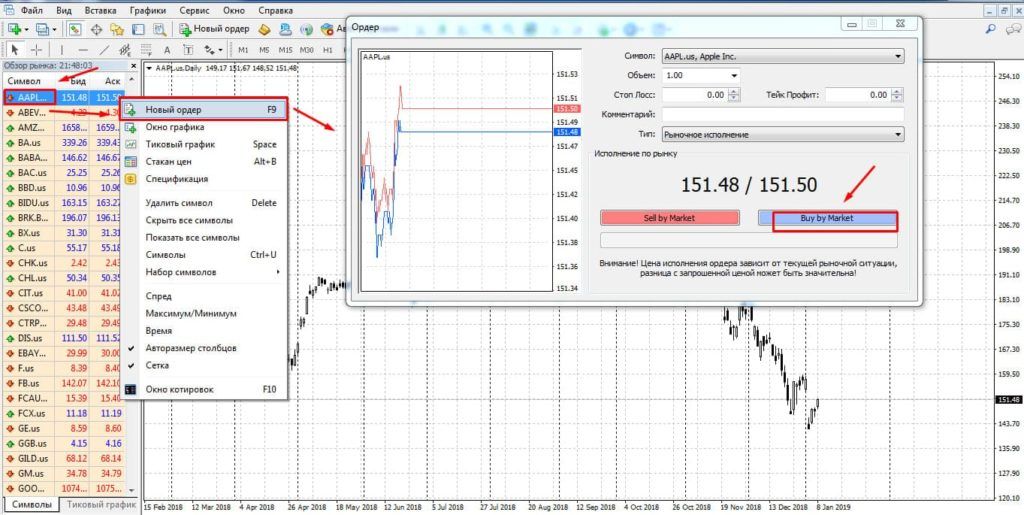The image size is (1024, 515).
Task: Choose Тиковый график from context menu
Action: (x=182, y=144)
